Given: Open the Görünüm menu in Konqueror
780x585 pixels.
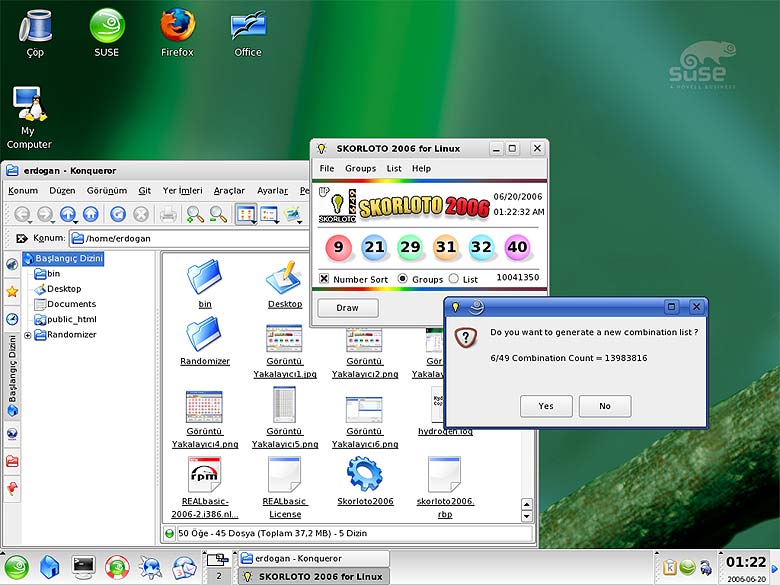Looking at the screenshot, I should point(106,190).
